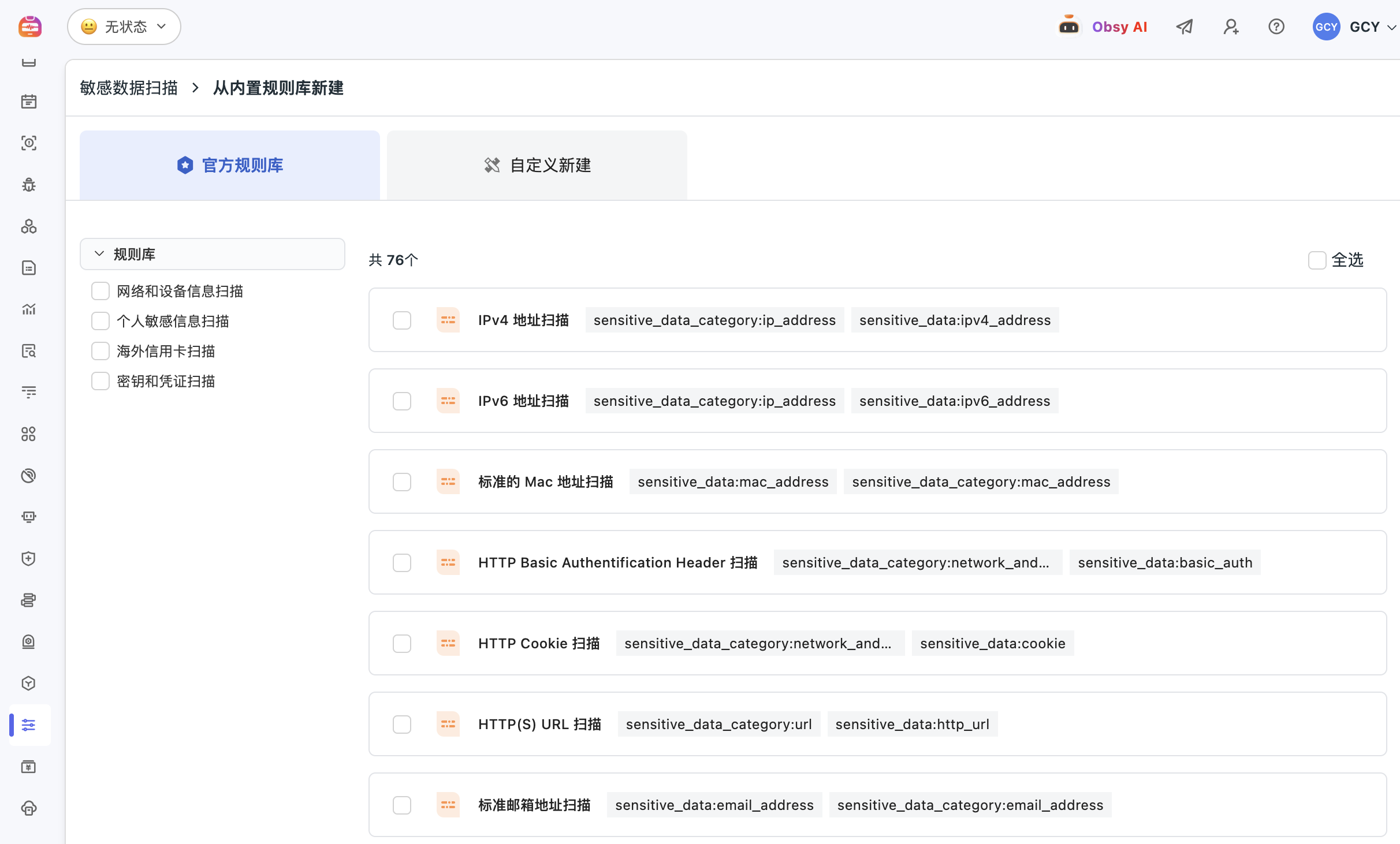This screenshot has width=1400, height=844.
Task: Open the cloud lock icon at sidebar bottom
Action: pyautogui.click(x=29, y=808)
